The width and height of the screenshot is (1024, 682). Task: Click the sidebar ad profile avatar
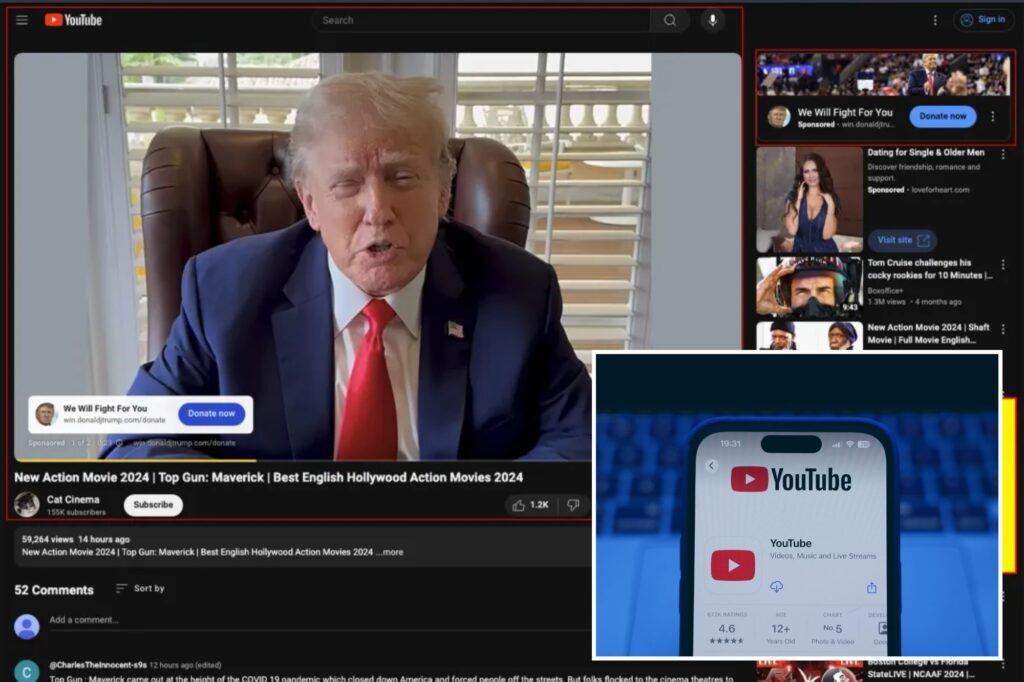click(x=778, y=117)
